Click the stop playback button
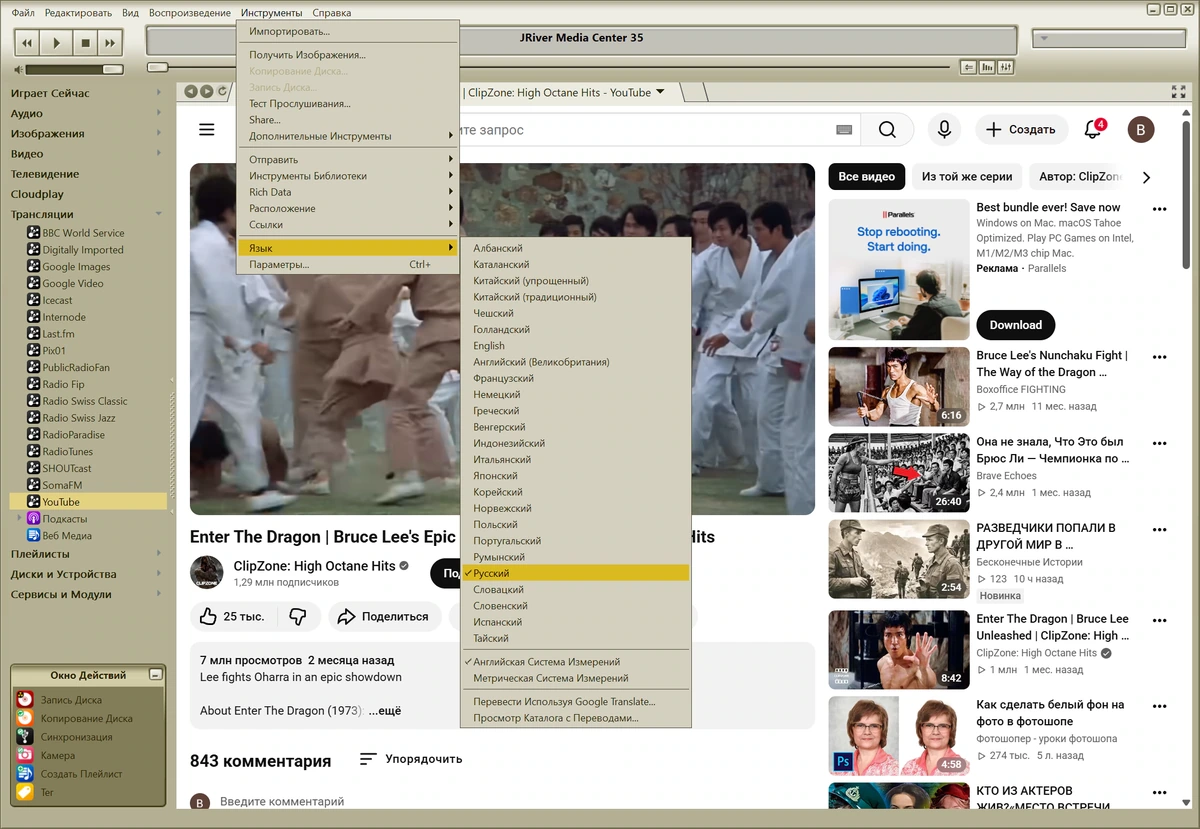The image size is (1200, 829). (85, 43)
